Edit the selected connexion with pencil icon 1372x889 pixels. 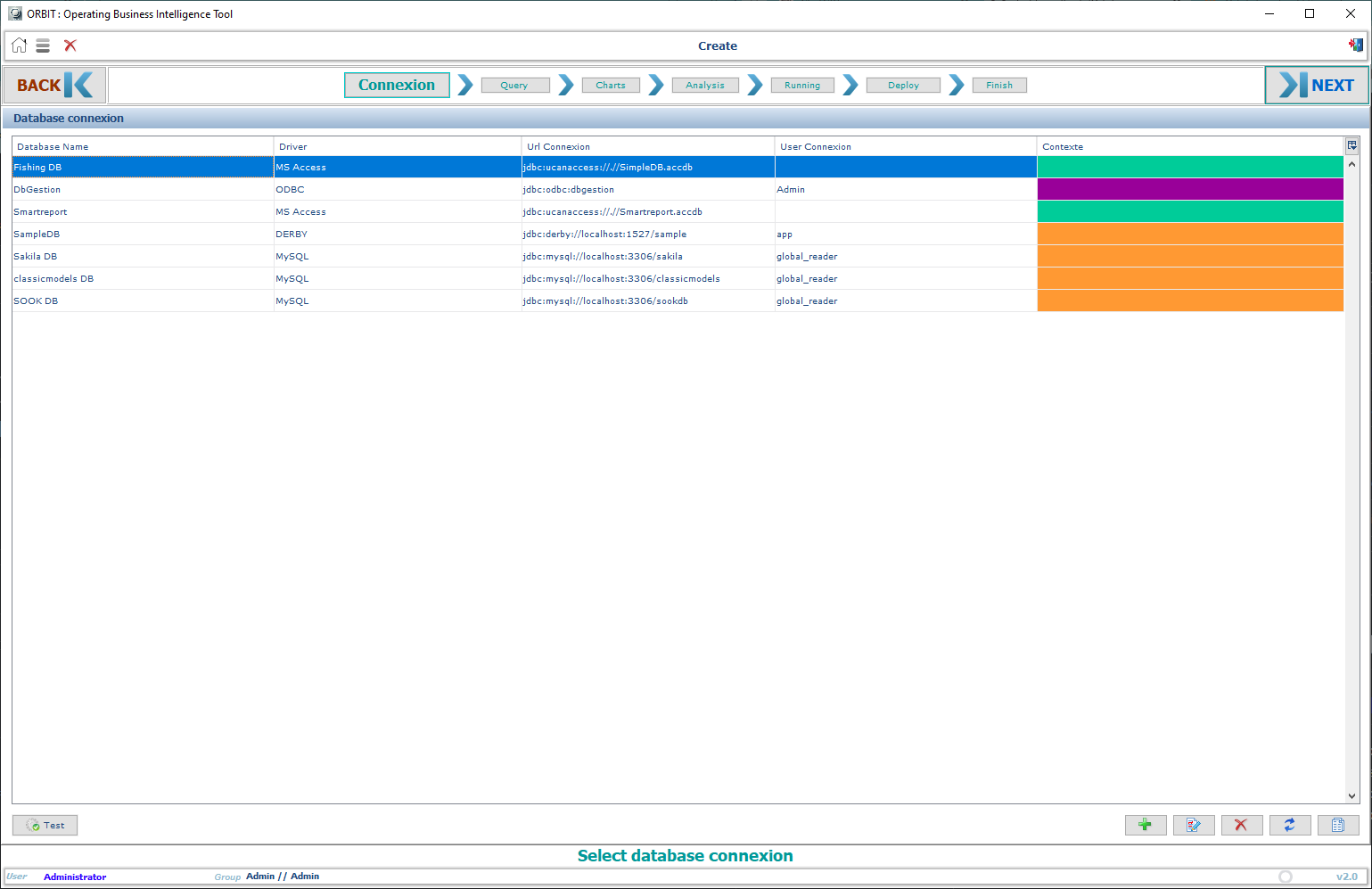(x=1194, y=825)
